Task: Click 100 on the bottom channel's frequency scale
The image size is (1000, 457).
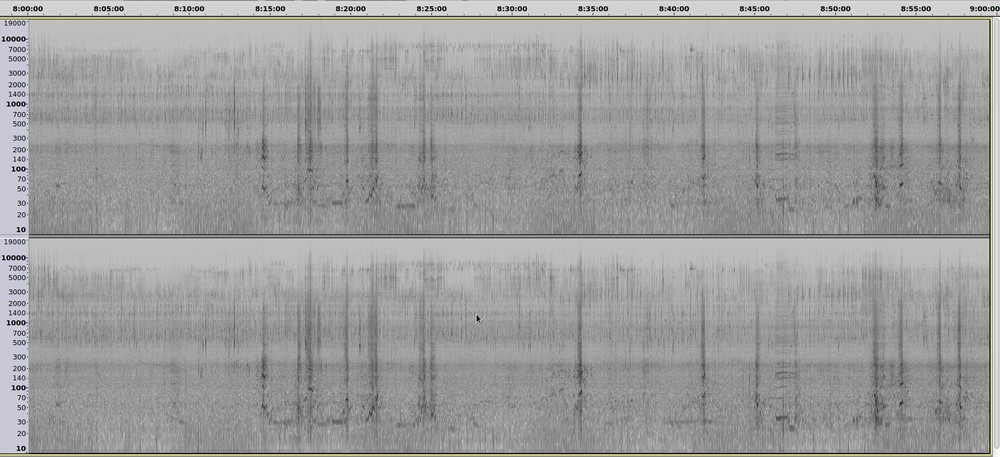Action: coord(19,388)
